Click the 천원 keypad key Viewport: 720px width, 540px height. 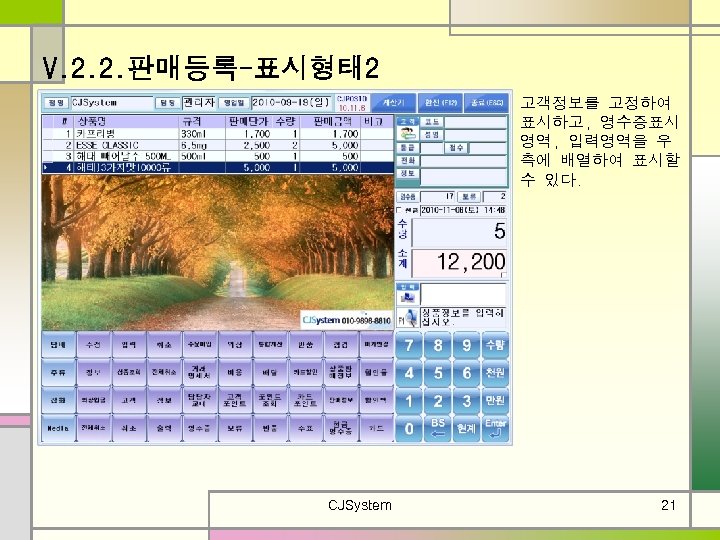(495, 372)
